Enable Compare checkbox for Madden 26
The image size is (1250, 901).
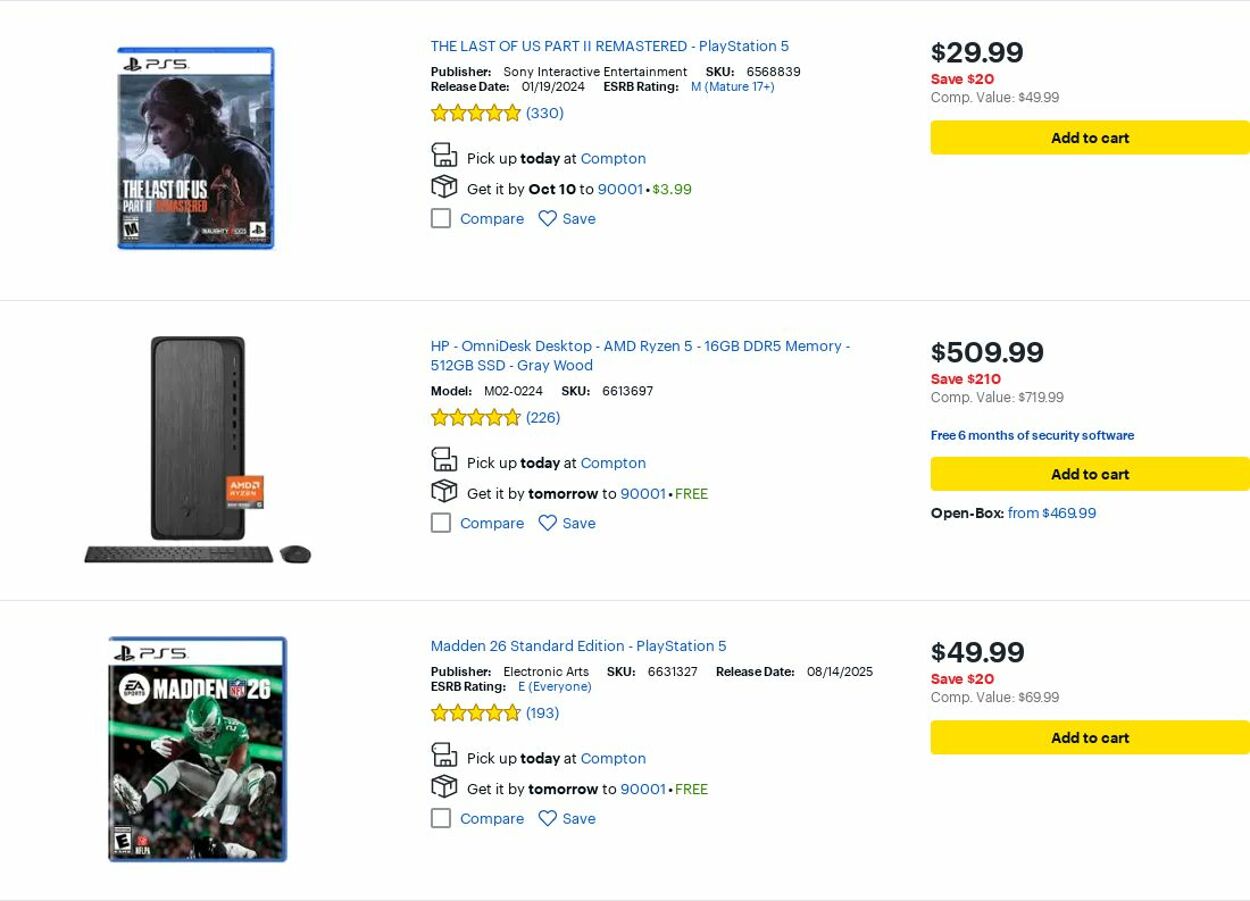point(441,818)
